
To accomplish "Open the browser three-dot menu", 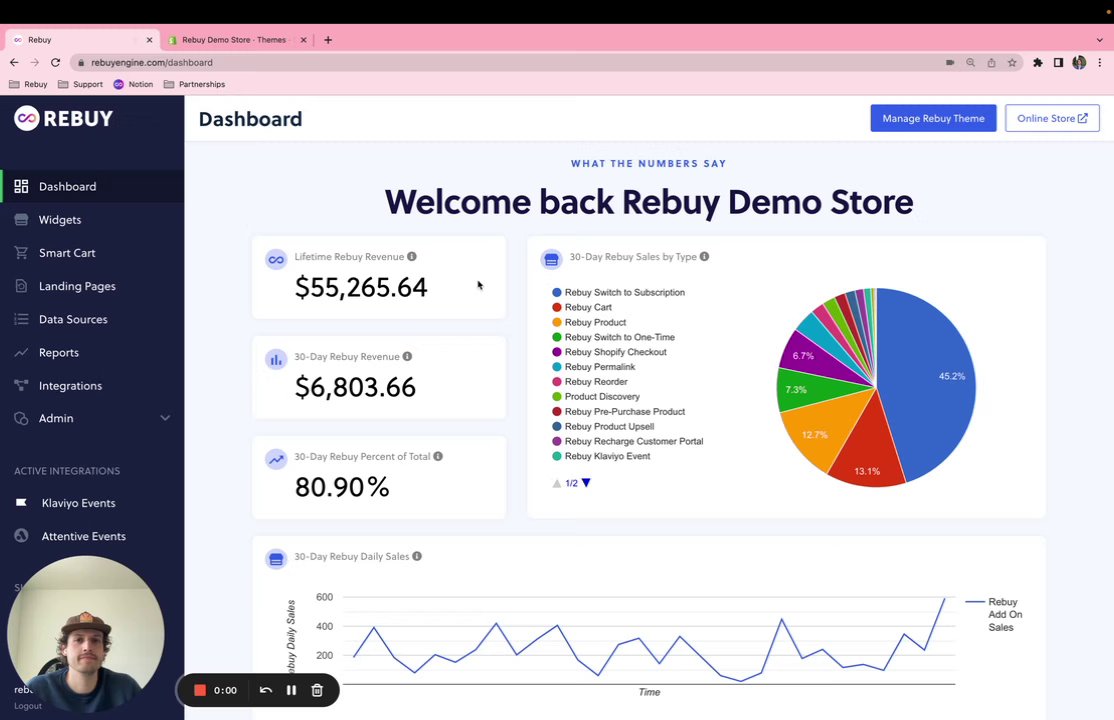I will 1100,63.
